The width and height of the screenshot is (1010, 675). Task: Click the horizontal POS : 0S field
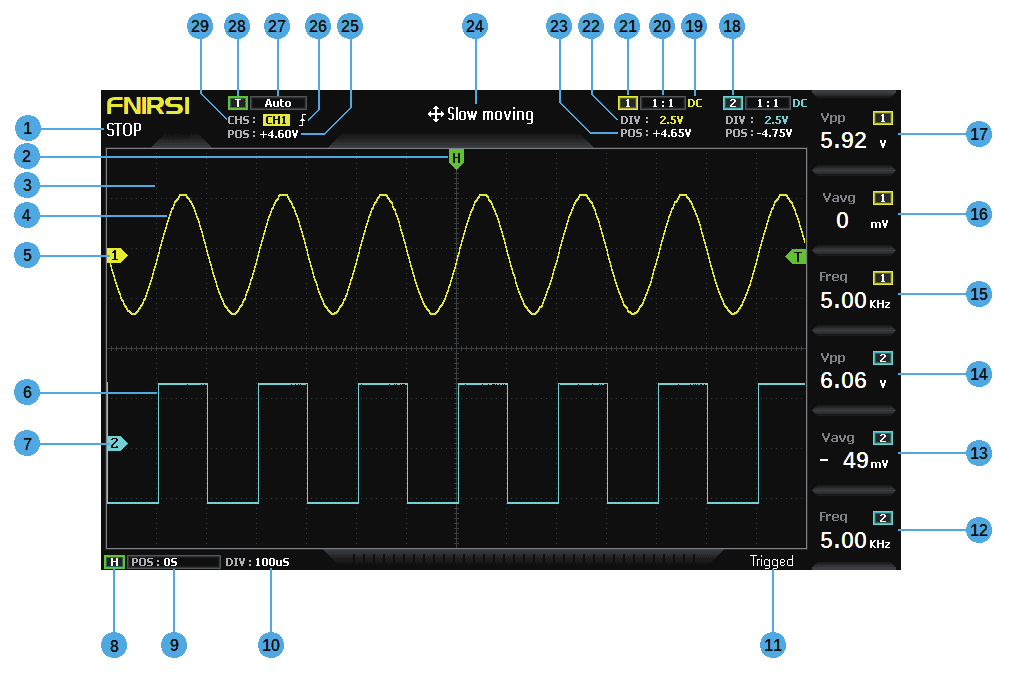click(x=174, y=562)
